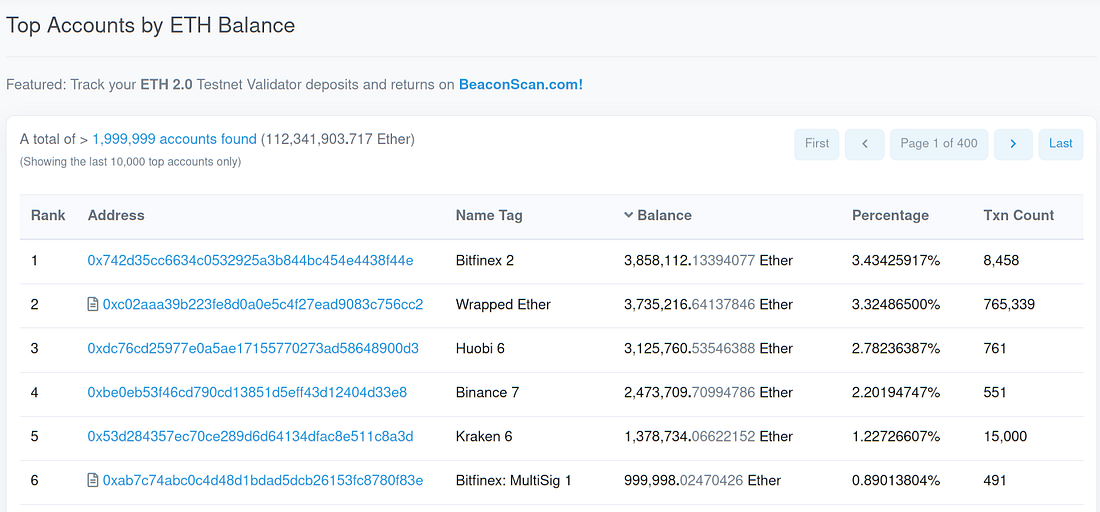
Task: Click txn count 491
Action: tap(995, 480)
